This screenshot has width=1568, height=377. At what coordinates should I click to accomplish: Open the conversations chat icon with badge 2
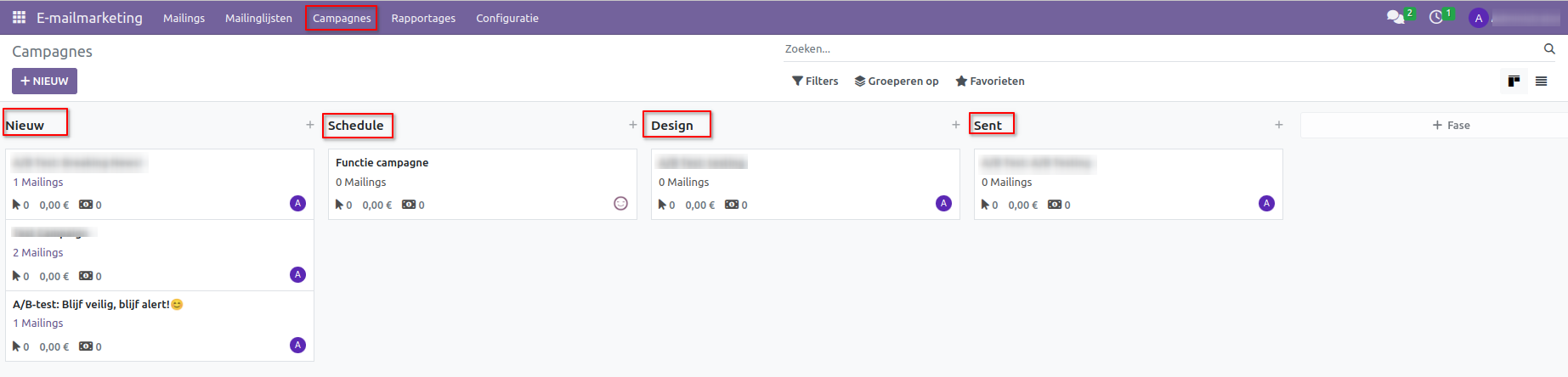coord(1395,17)
